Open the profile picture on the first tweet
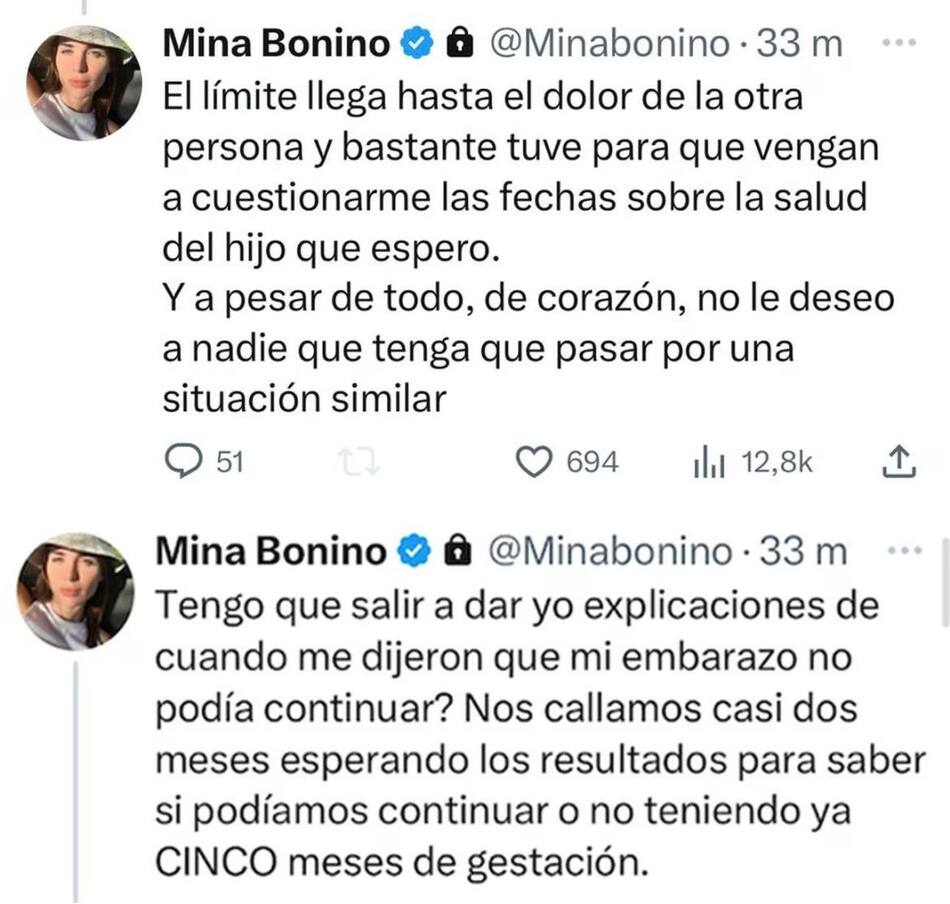 (82, 83)
